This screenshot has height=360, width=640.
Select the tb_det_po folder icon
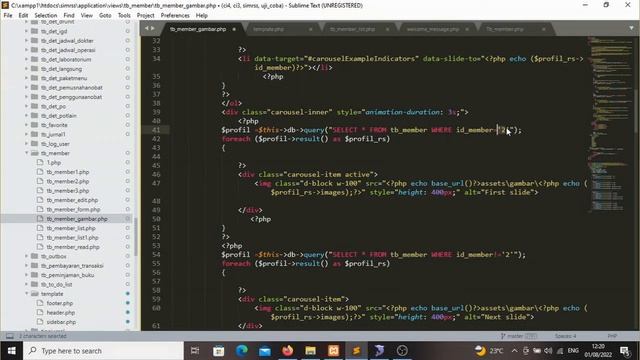tap(34, 106)
